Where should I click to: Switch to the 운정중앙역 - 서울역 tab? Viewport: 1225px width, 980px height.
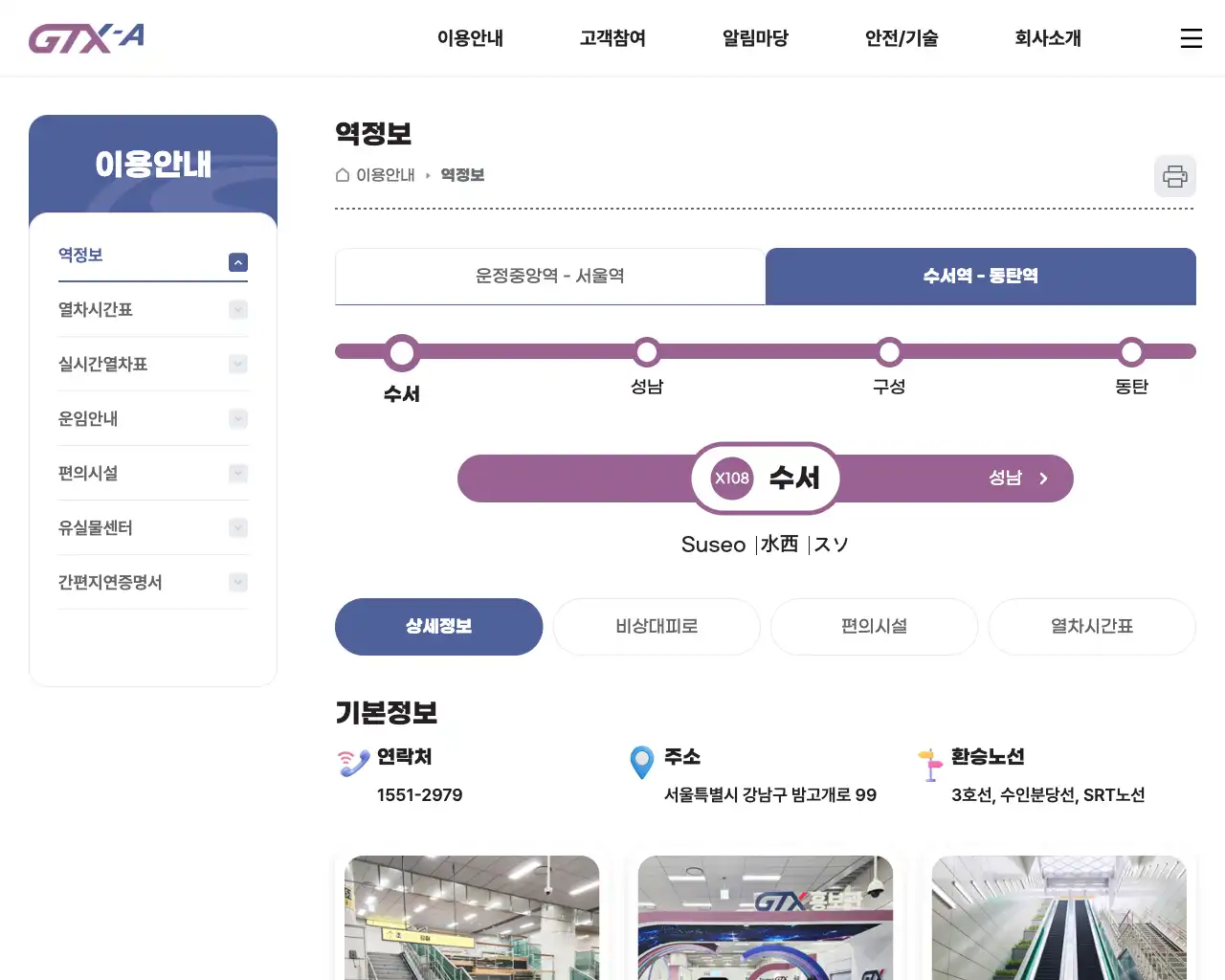(x=549, y=277)
